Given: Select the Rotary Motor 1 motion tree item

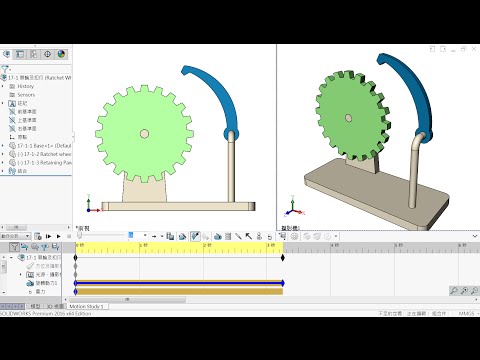Looking at the screenshot, I should pos(42,283).
